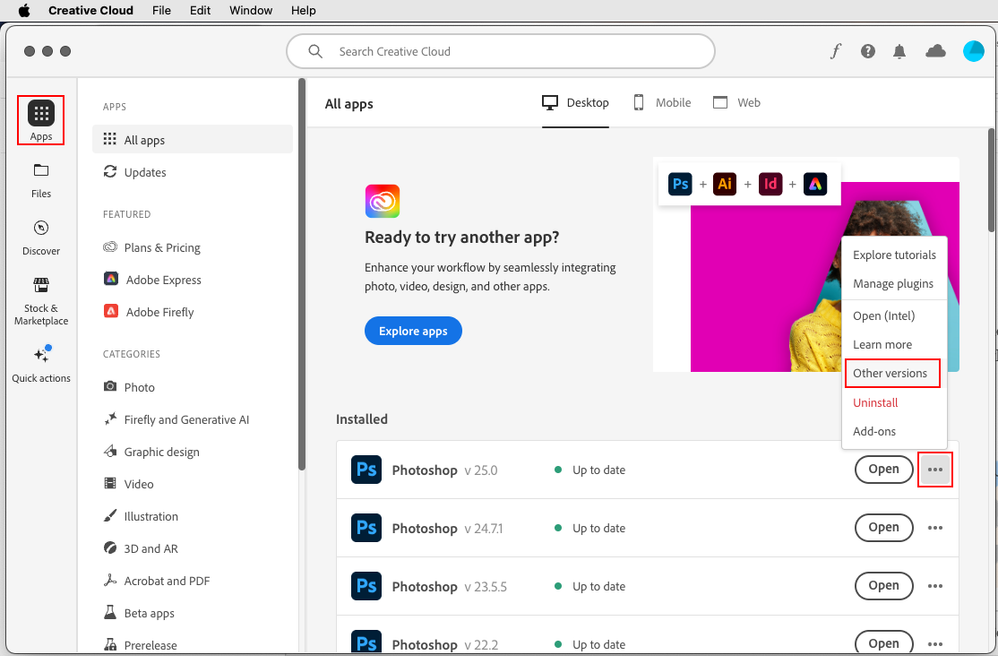This screenshot has width=998, height=656.
Task: Switch to the Mobile tab
Action: pyautogui.click(x=662, y=103)
